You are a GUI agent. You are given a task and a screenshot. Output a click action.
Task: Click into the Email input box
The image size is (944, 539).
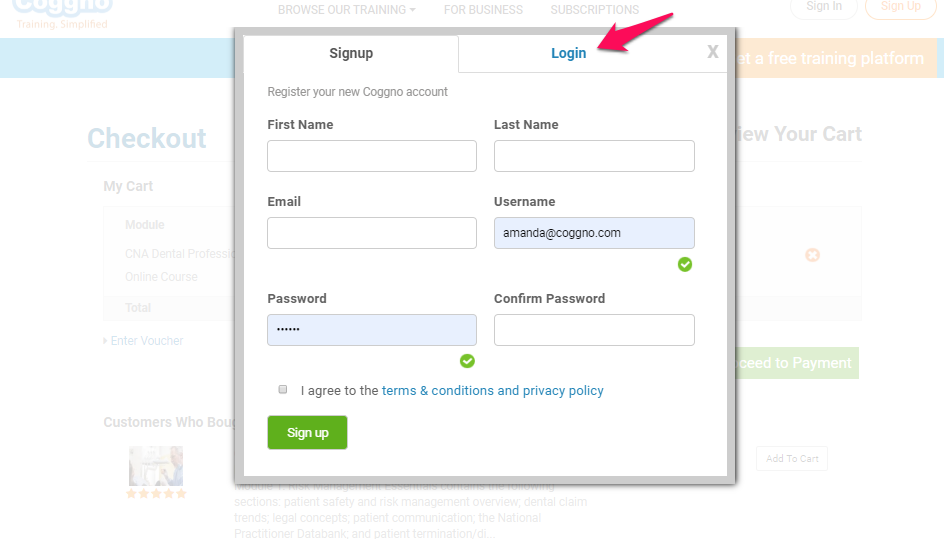pos(372,233)
